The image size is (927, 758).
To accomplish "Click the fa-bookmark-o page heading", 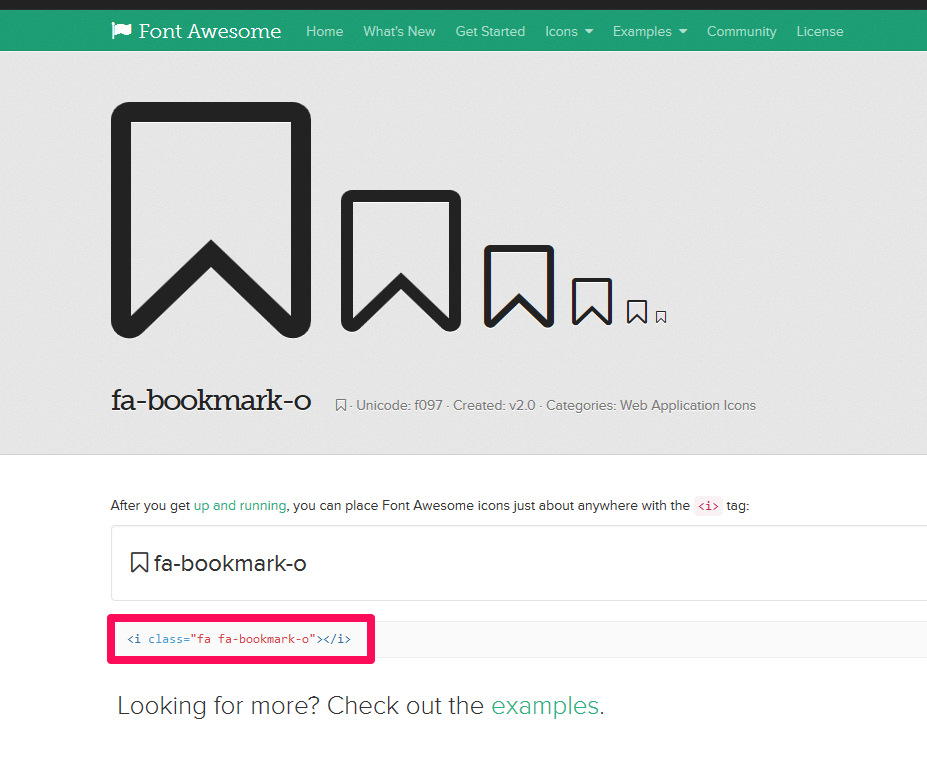I will [x=211, y=400].
